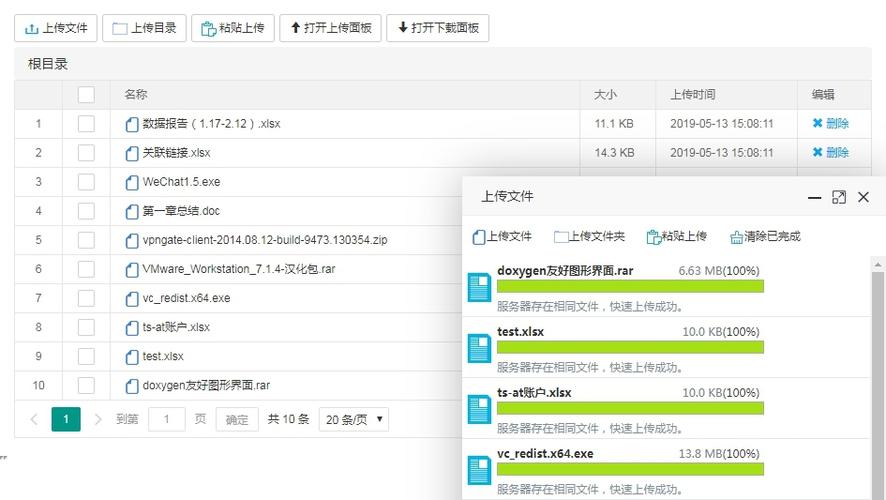This screenshot has width=886, height=500.
Task: Check the box for VMware_Workstation rar row
Action: tap(86, 269)
